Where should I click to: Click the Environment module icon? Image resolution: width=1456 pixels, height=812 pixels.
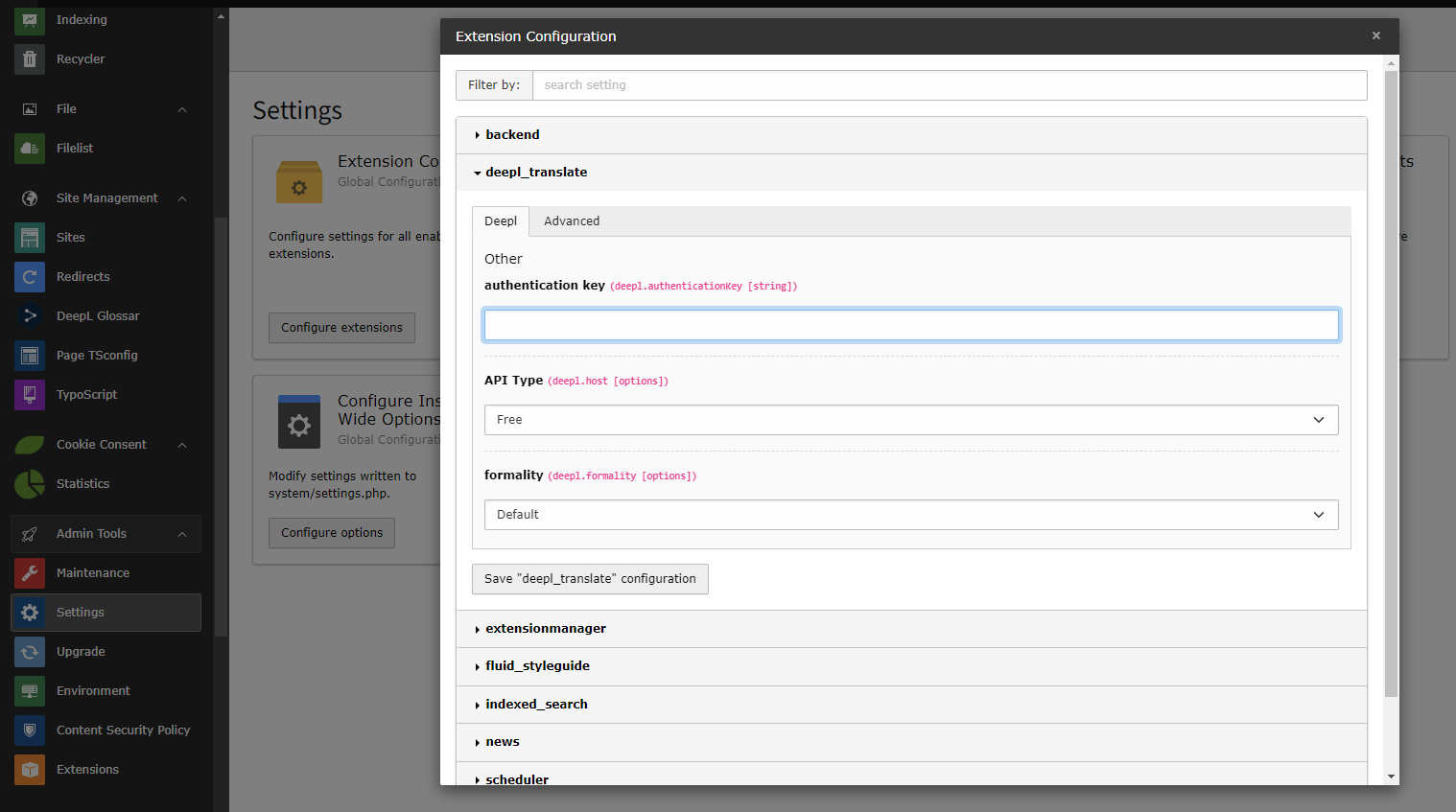tap(30, 690)
